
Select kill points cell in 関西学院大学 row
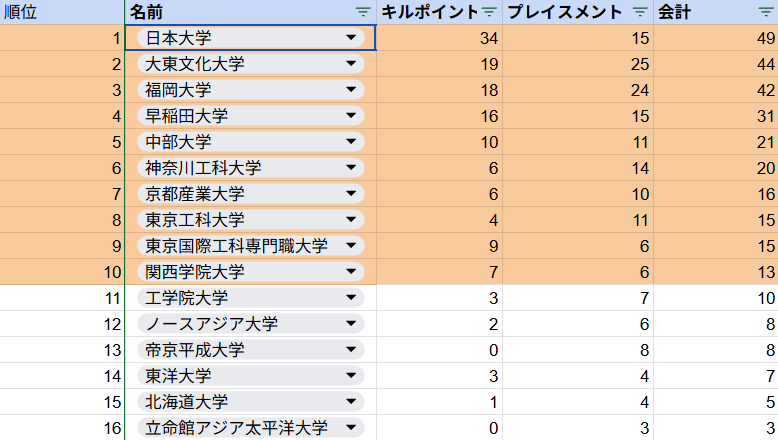tap(439, 272)
